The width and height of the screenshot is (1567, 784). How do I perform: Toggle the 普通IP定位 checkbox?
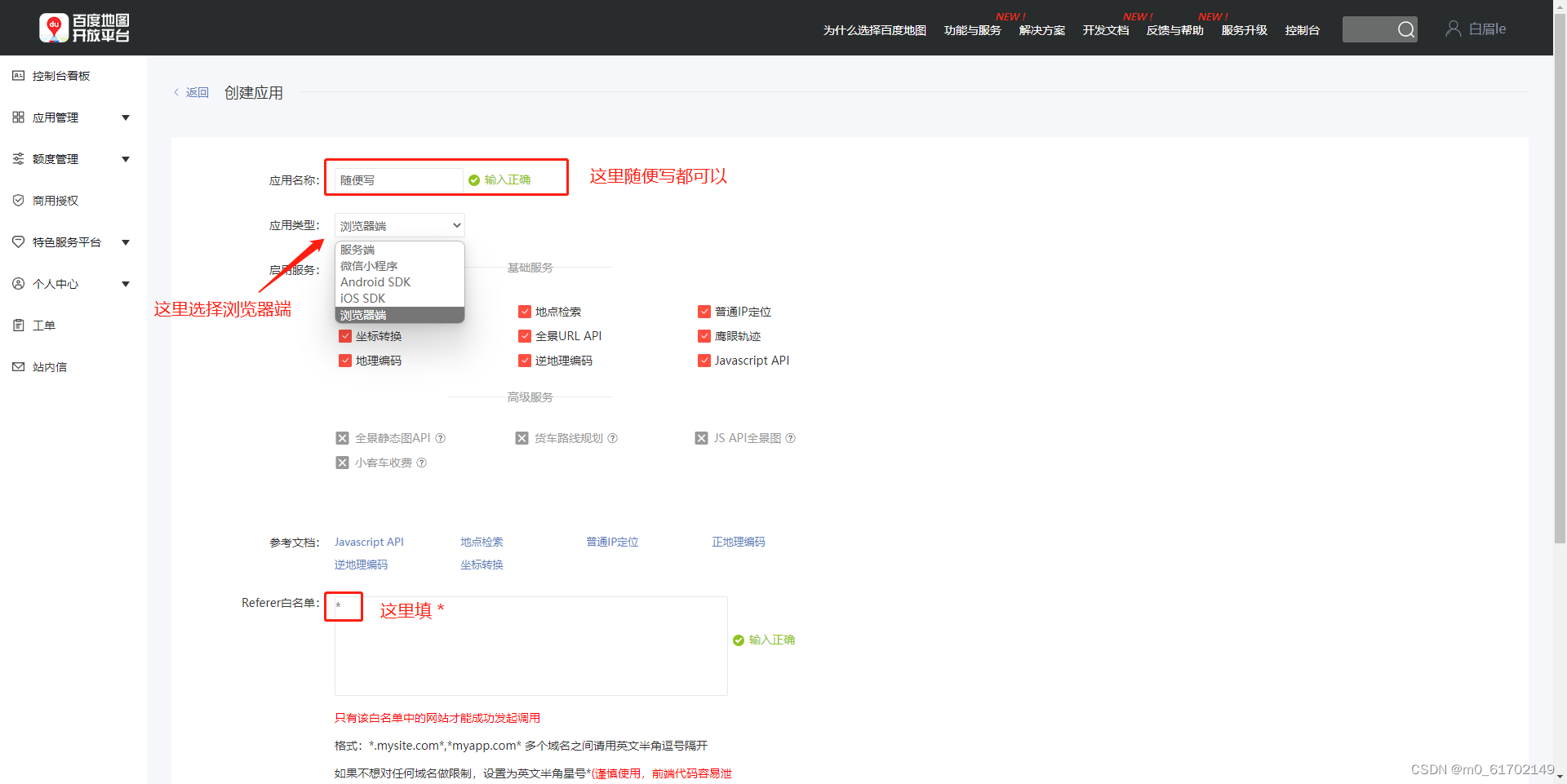tap(704, 312)
